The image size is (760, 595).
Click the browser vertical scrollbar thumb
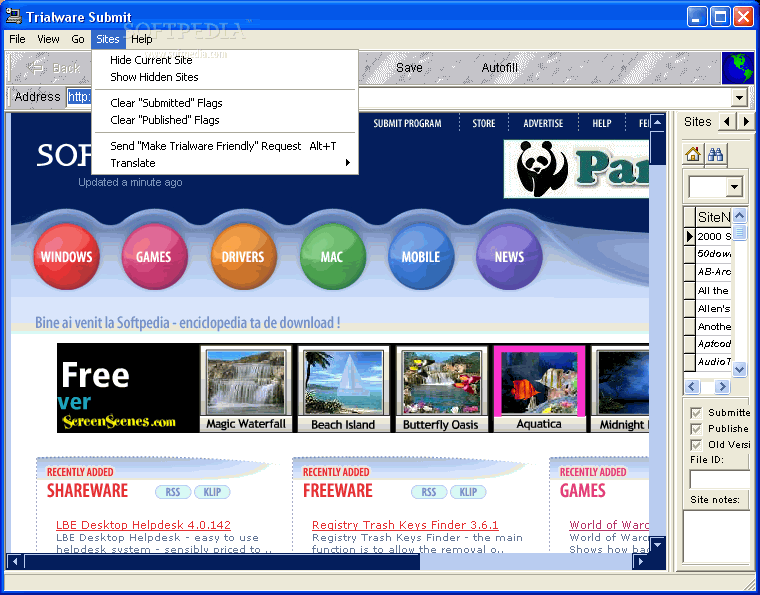[657, 148]
